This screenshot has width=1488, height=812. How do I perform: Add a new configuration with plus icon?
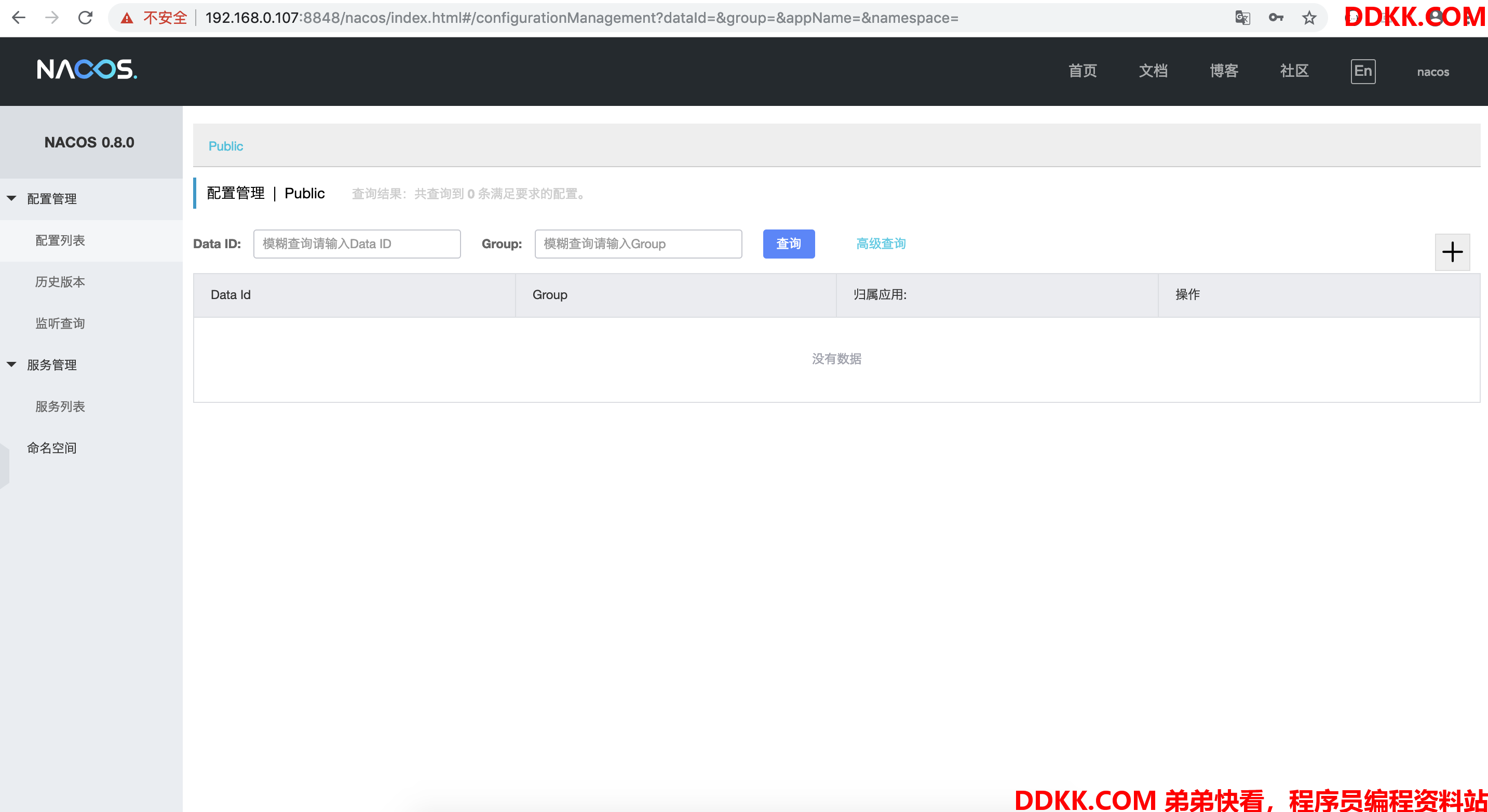(x=1452, y=252)
